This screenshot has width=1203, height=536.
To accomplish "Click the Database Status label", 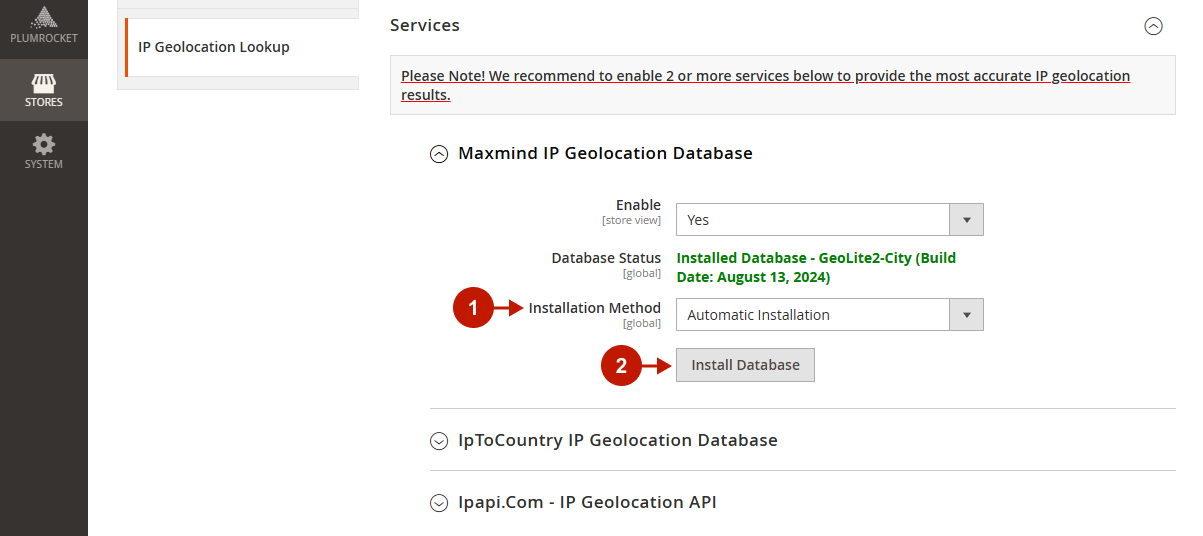I will point(606,258).
